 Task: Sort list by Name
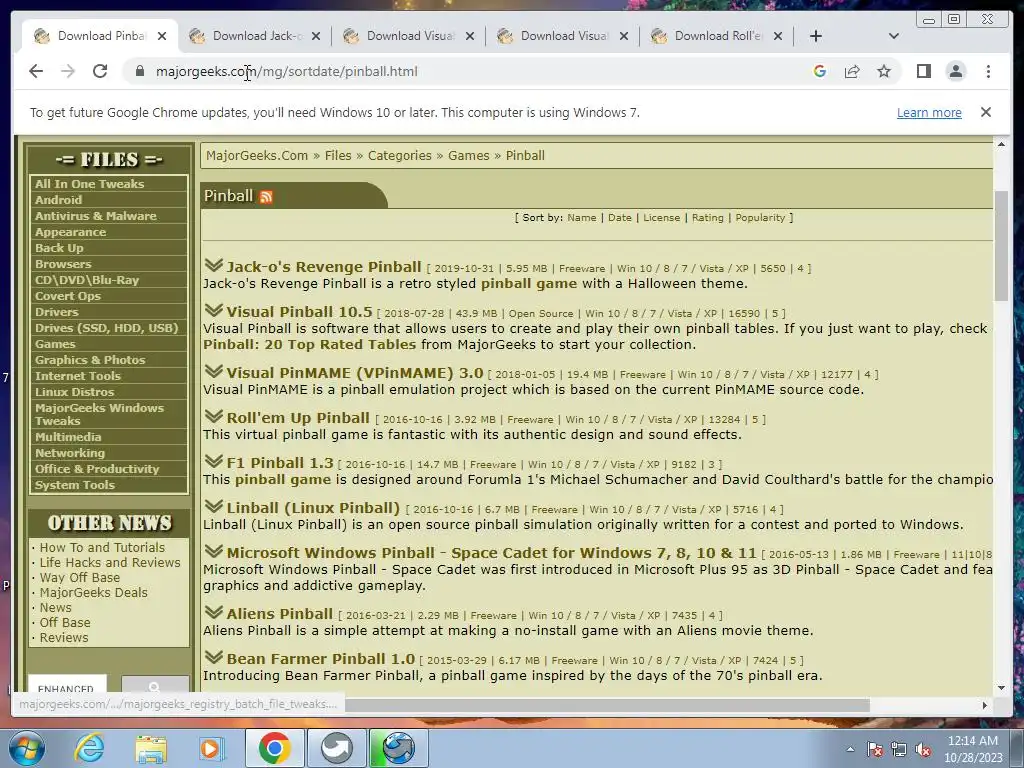581,217
